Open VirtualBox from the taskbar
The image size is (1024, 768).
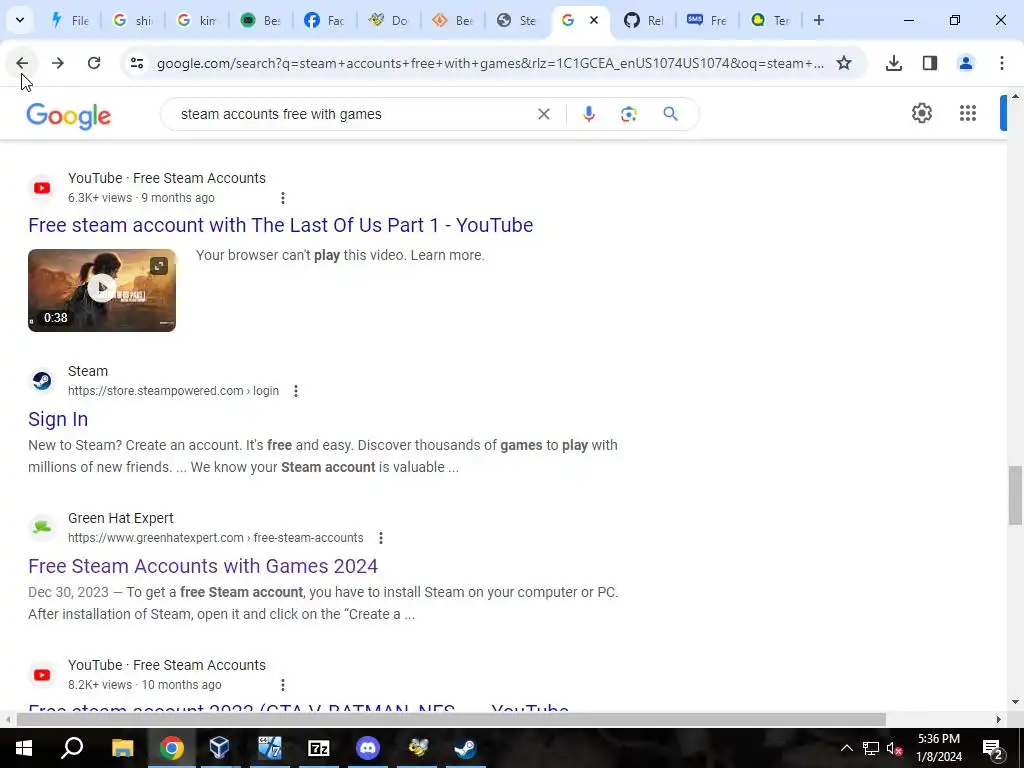[220, 748]
